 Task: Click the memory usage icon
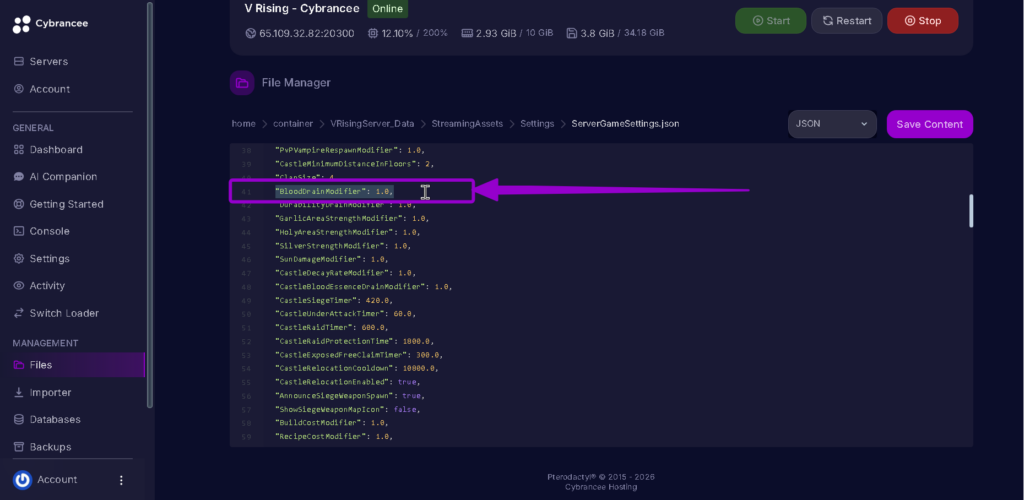click(x=467, y=33)
